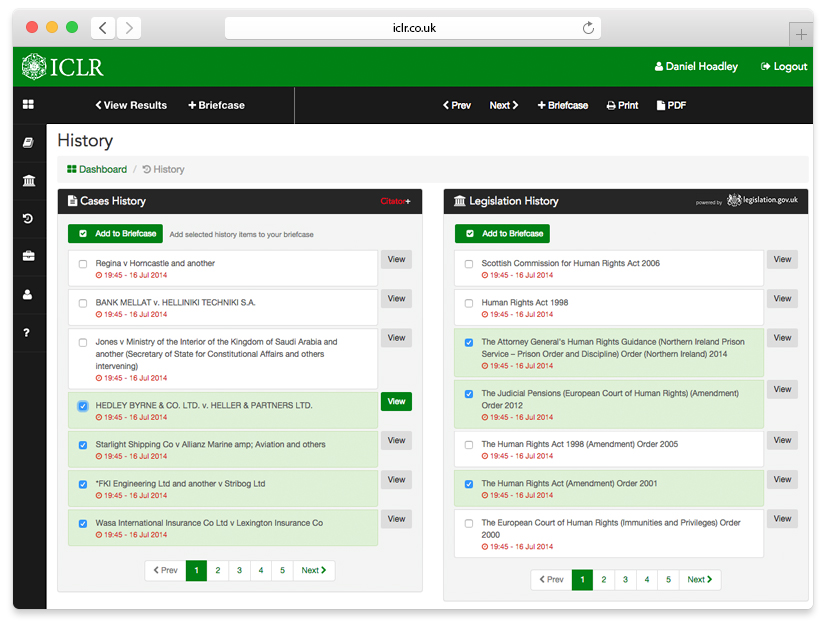Click View Results in the top bar

click(131, 105)
